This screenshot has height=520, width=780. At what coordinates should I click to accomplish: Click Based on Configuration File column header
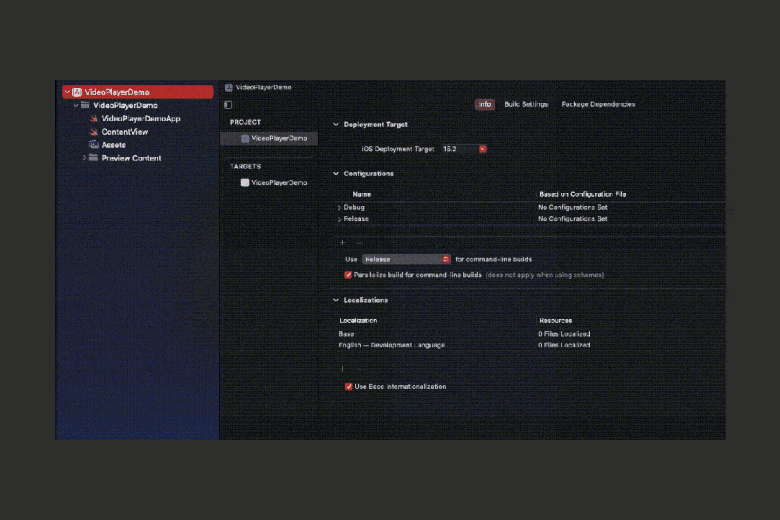tap(583, 195)
